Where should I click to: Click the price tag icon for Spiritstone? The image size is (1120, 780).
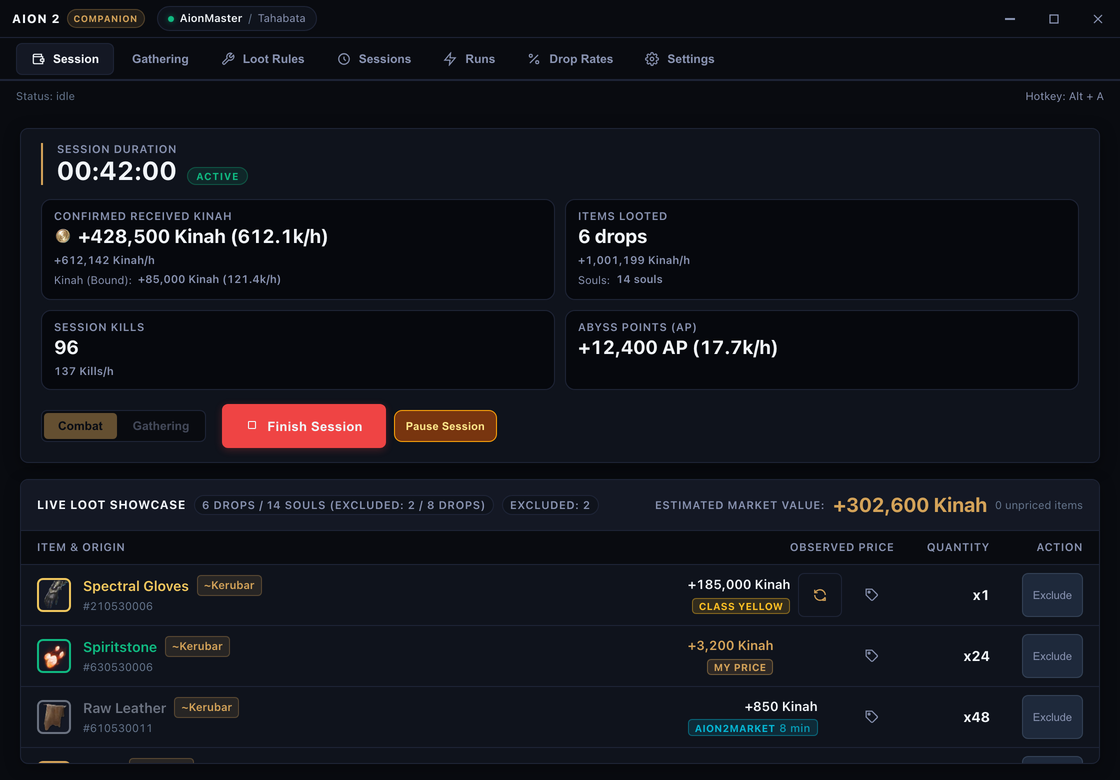coord(871,656)
